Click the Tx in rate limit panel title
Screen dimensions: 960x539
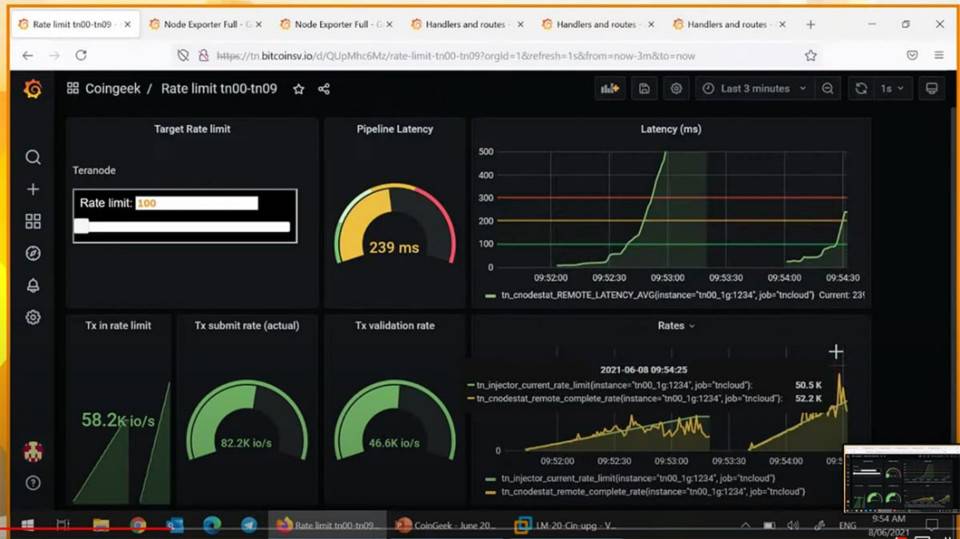(x=118, y=326)
